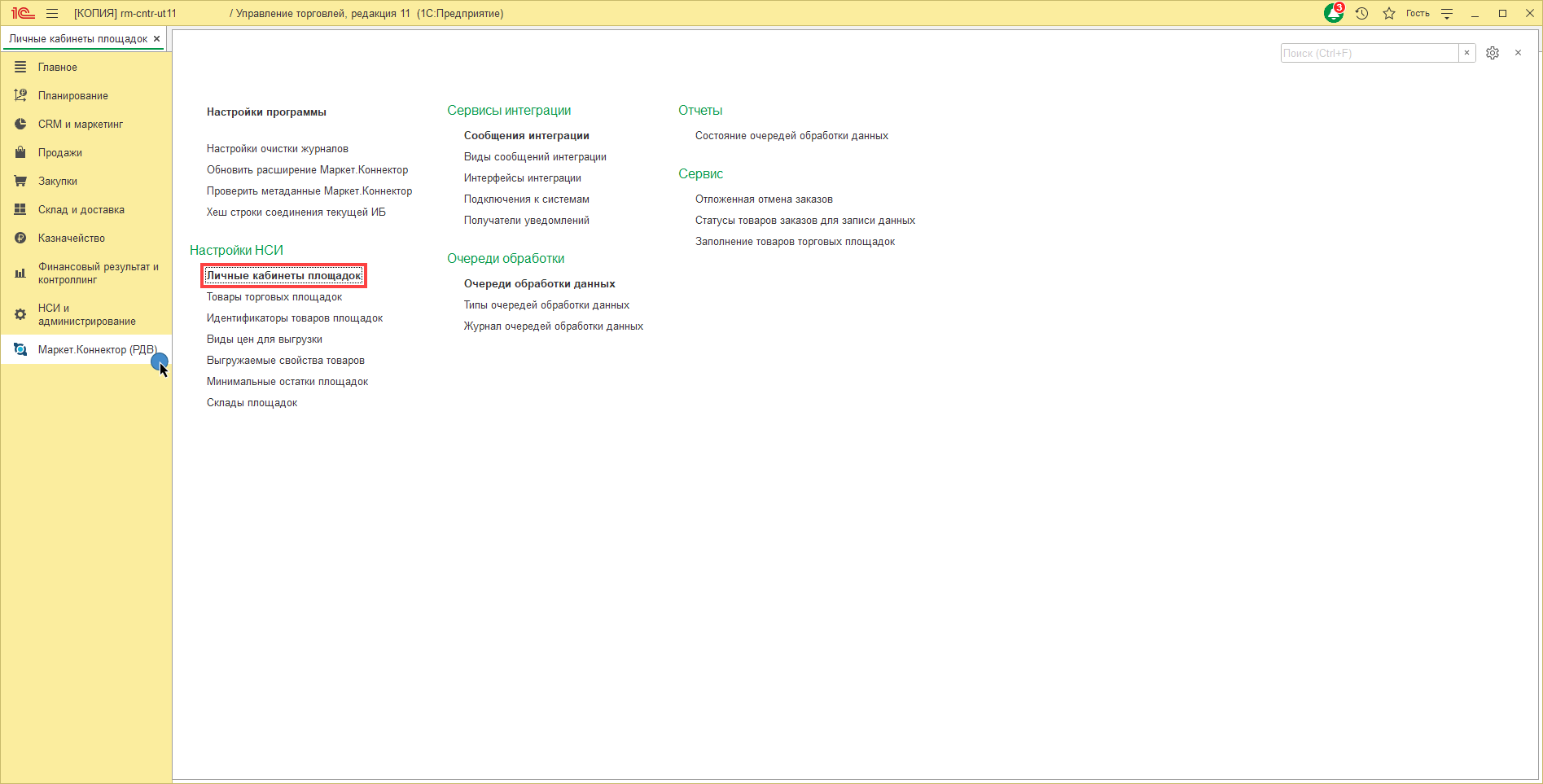
Task: Click the Финансовый результат chart icon
Action: point(20,273)
